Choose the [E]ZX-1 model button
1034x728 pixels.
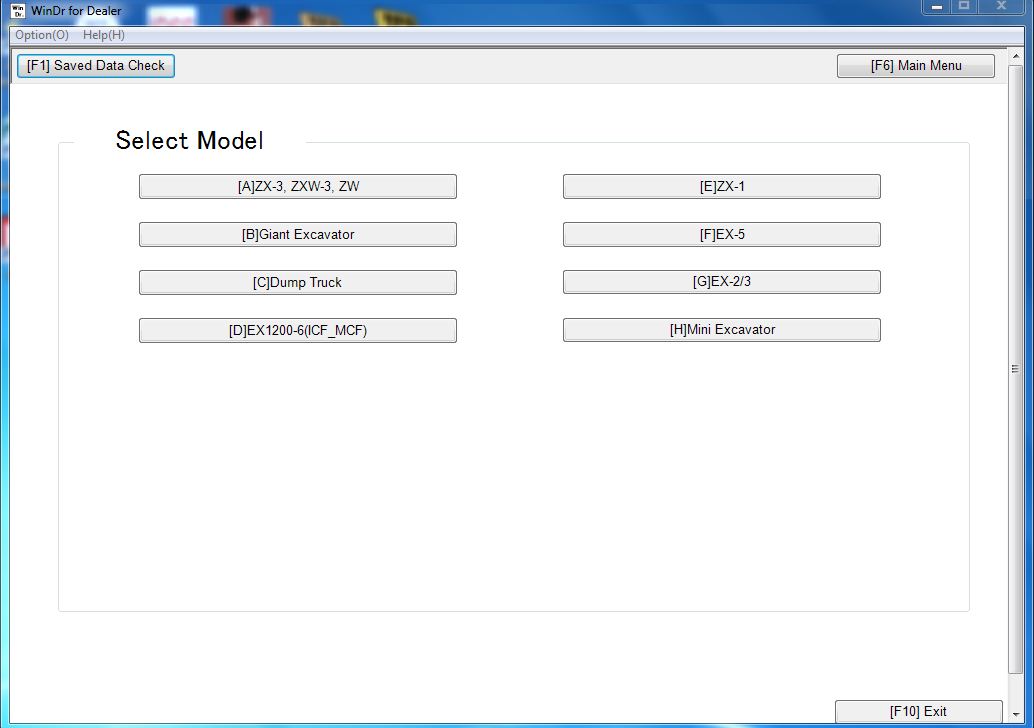tap(722, 187)
